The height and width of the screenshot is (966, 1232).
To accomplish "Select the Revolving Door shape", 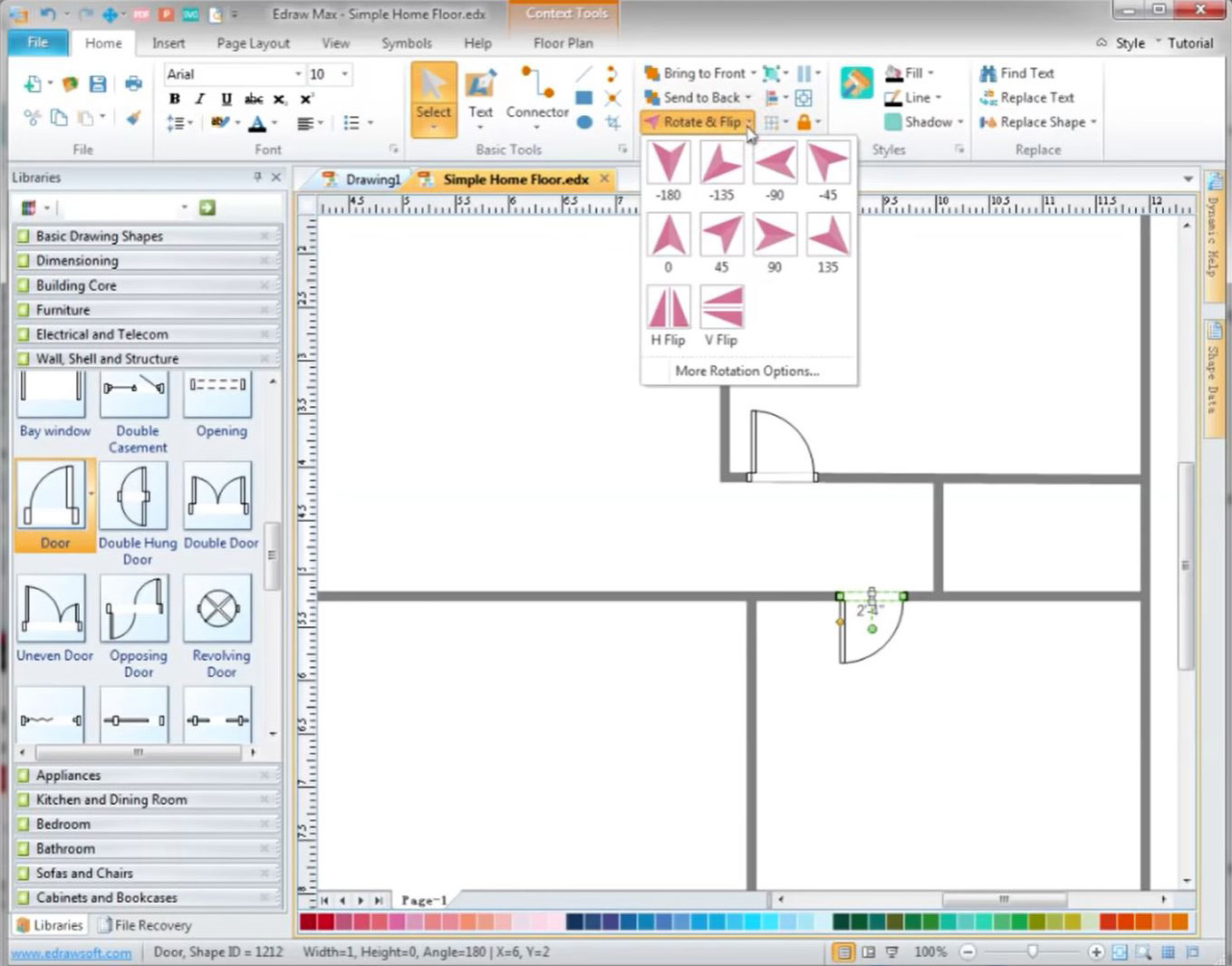I will (x=218, y=609).
